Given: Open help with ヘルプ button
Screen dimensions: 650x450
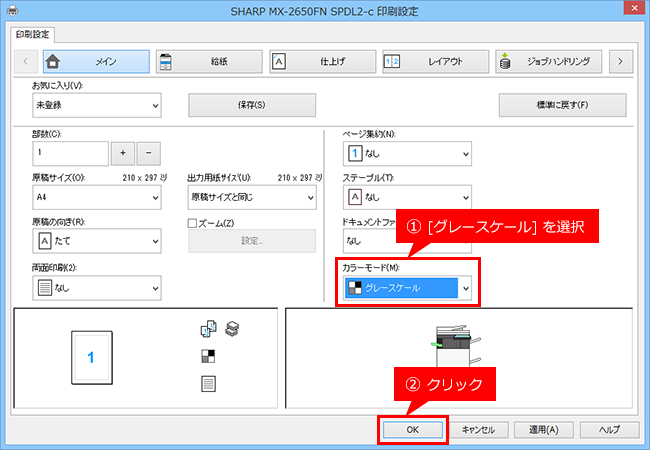Looking at the screenshot, I should [x=609, y=430].
